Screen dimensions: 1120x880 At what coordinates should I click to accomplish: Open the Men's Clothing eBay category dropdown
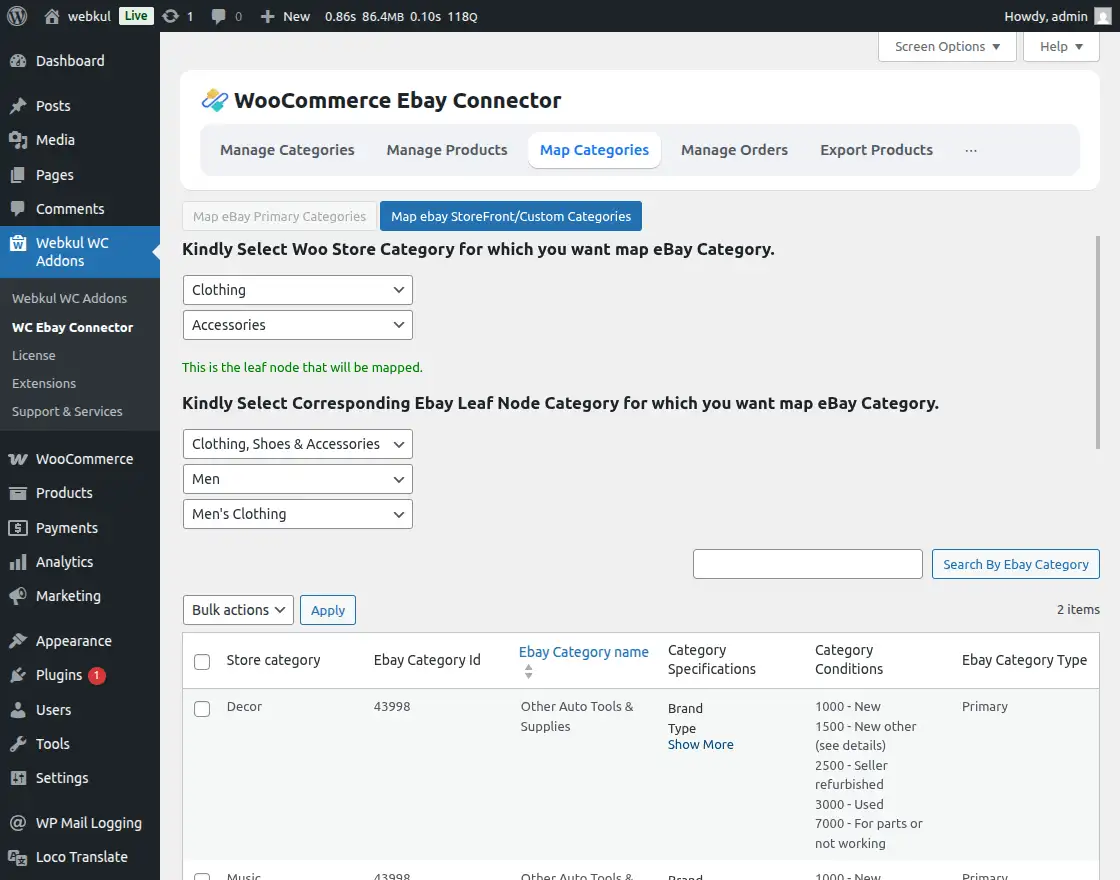click(x=298, y=514)
